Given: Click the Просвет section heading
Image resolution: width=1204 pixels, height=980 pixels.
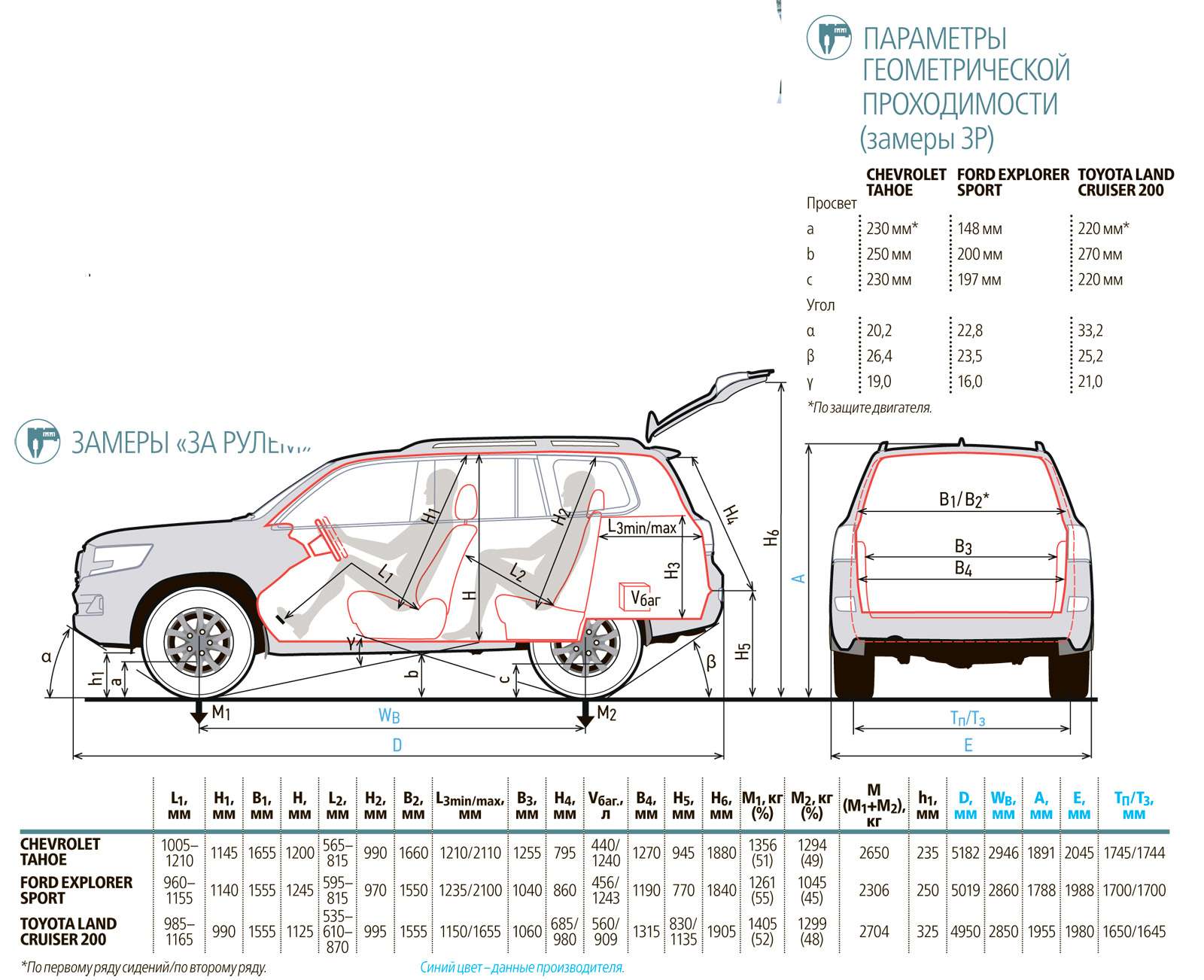Looking at the screenshot, I should pos(832,203).
